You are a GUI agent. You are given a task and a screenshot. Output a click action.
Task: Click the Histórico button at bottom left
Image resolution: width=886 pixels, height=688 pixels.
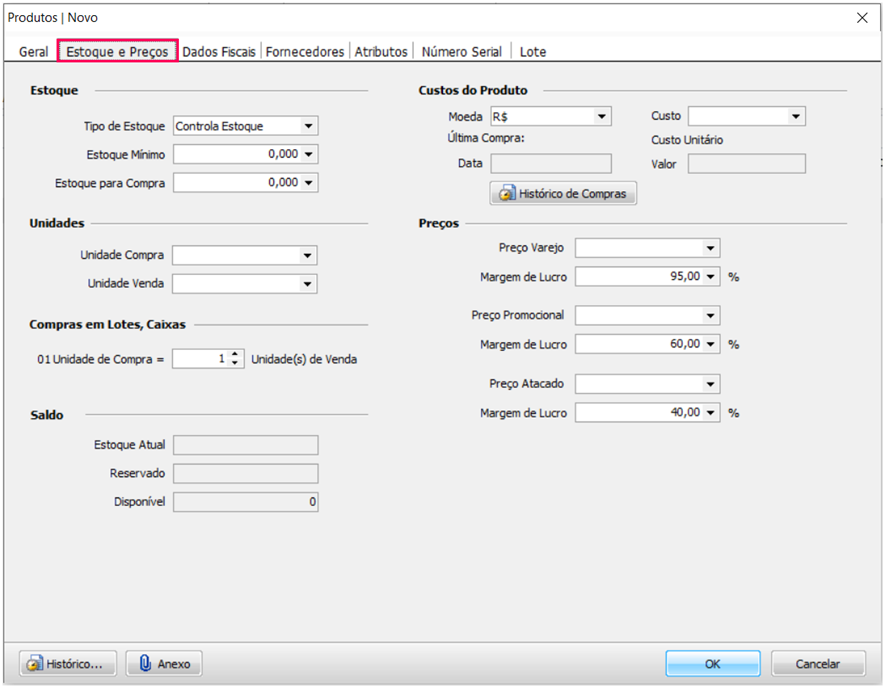click(68, 664)
